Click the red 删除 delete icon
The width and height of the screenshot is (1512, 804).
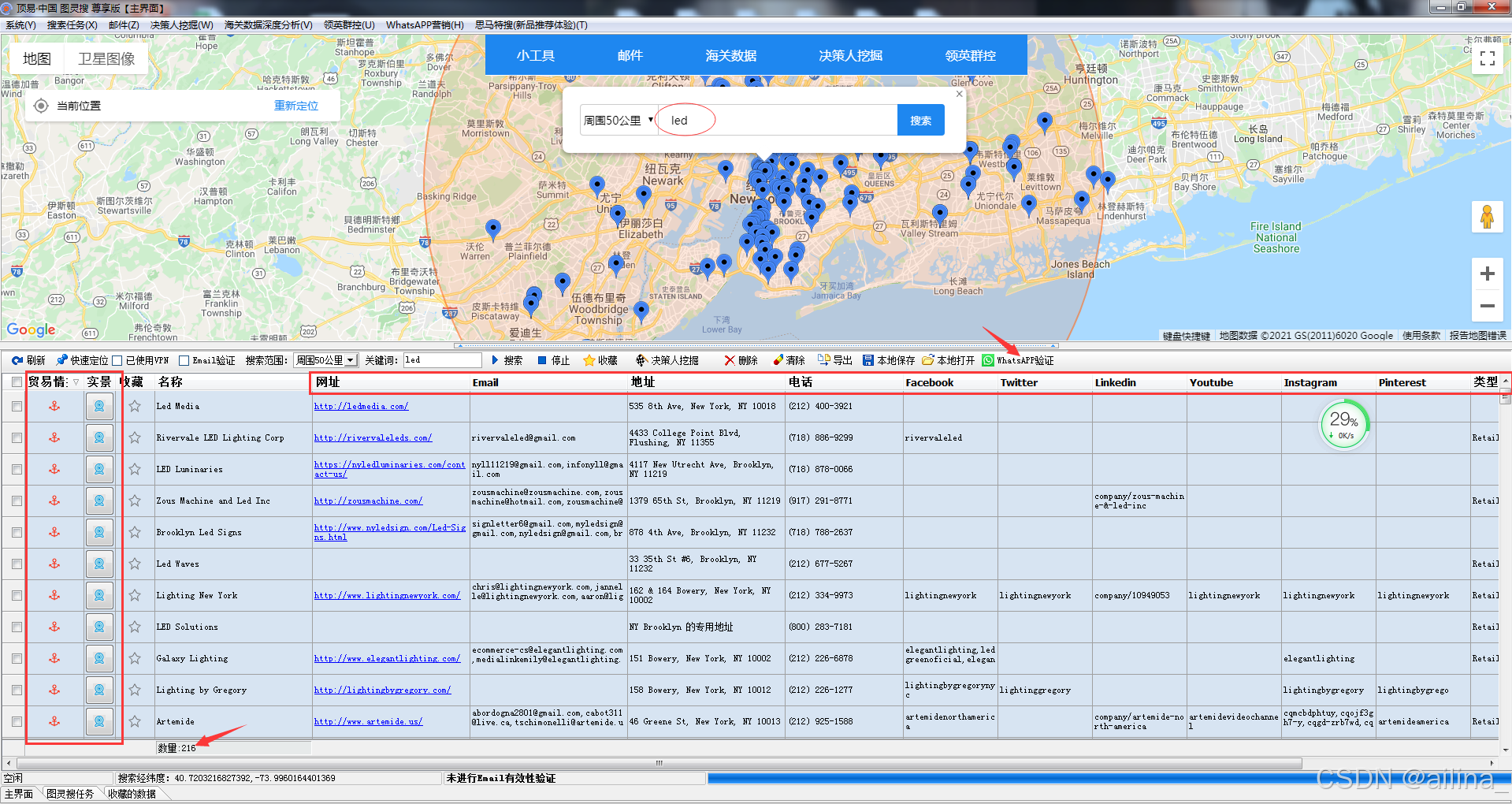point(730,360)
